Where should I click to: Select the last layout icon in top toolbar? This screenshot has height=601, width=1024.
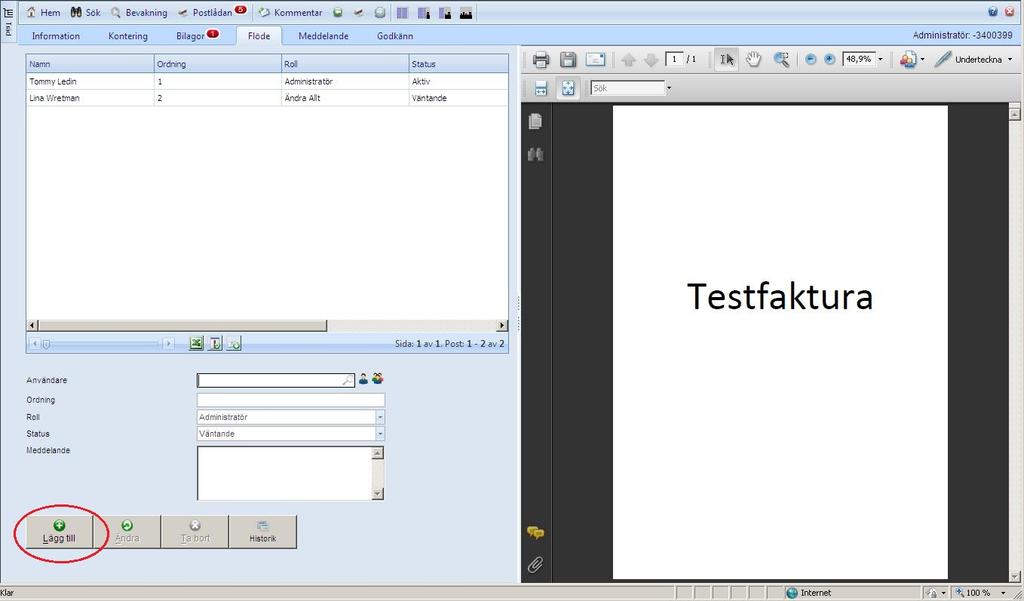point(466,12)
